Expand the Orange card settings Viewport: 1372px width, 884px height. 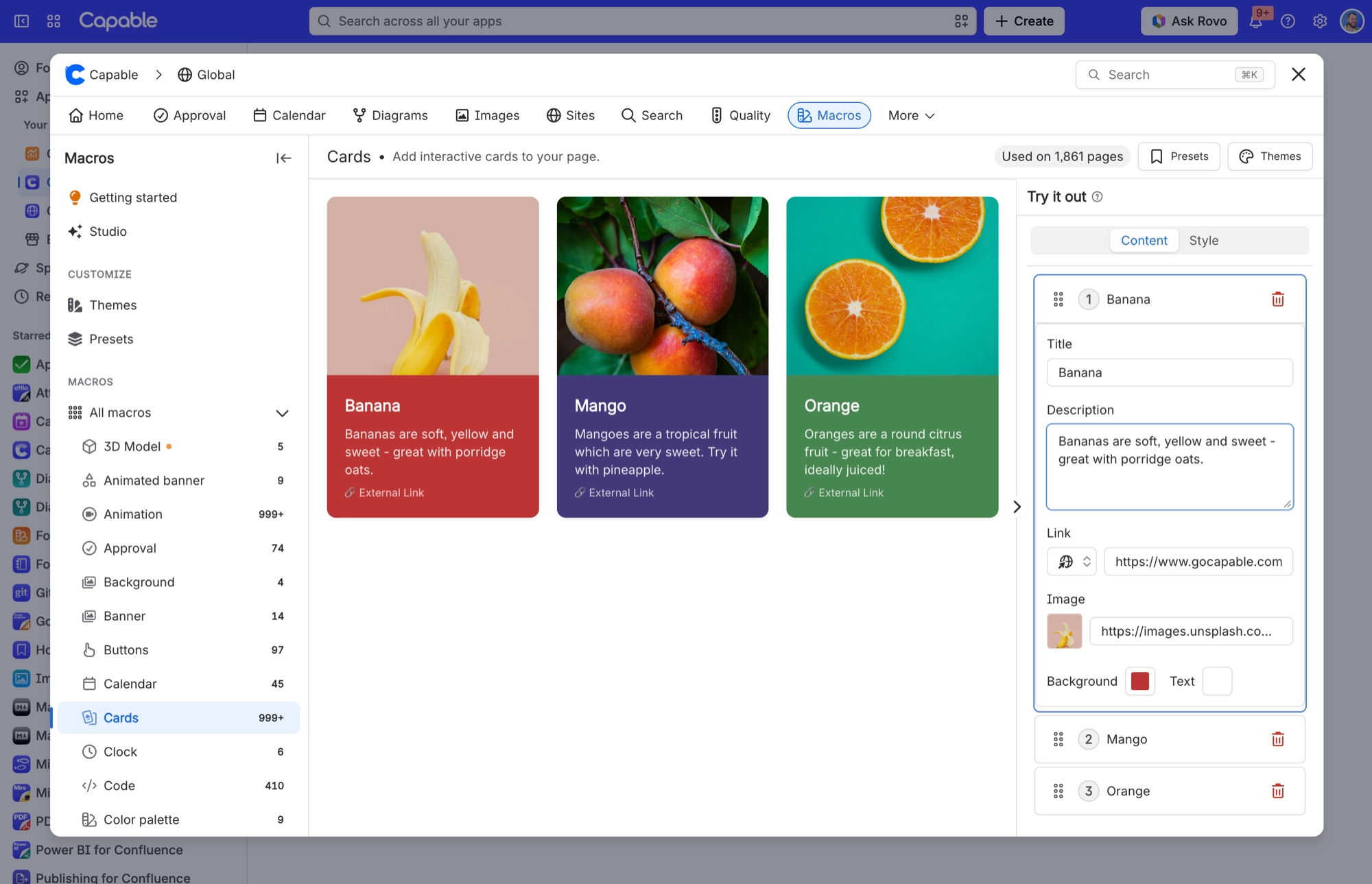(x=1170, y=791)
